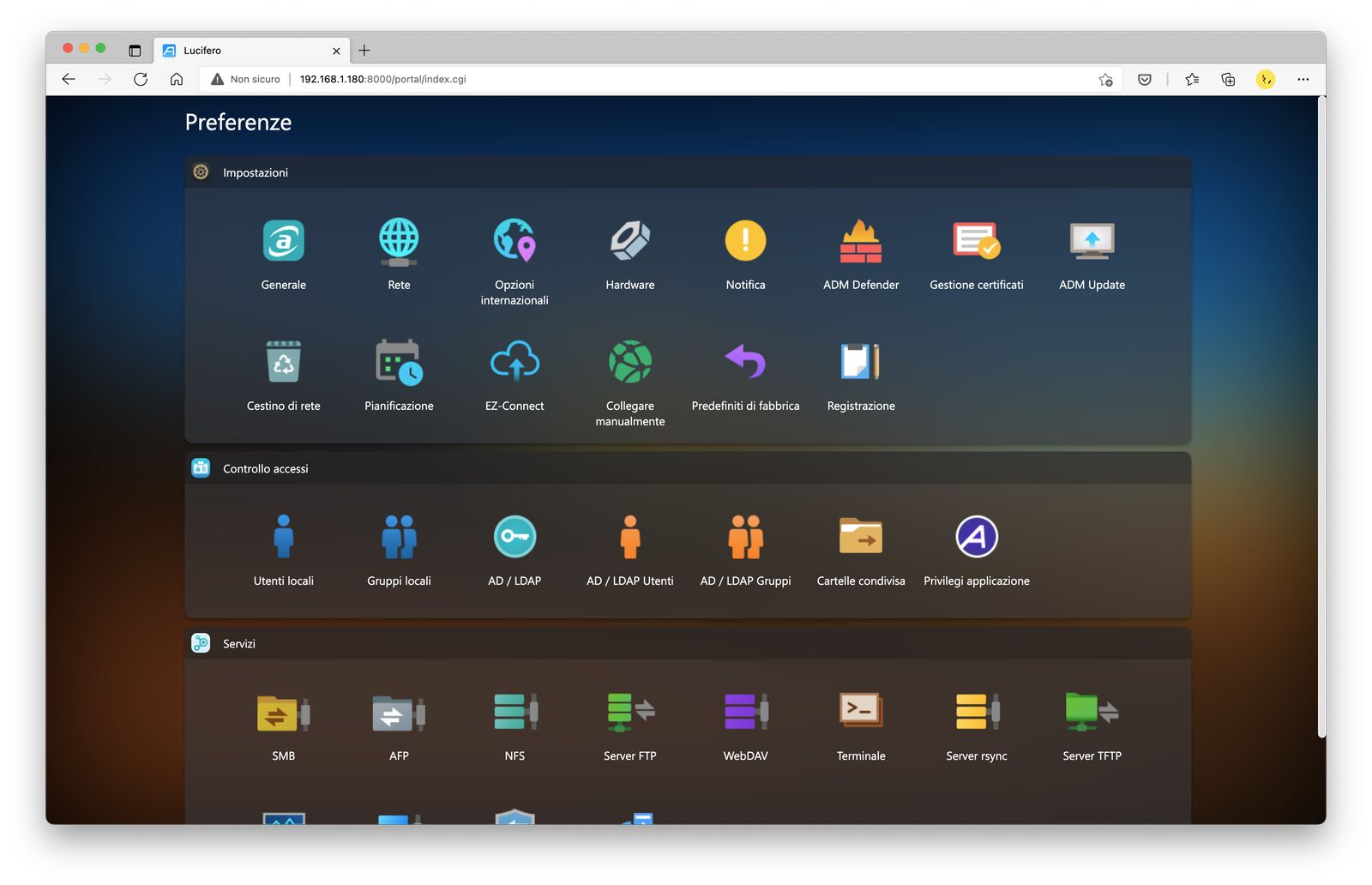
Task: Add this page to favorites
Action: (1105, 79)
